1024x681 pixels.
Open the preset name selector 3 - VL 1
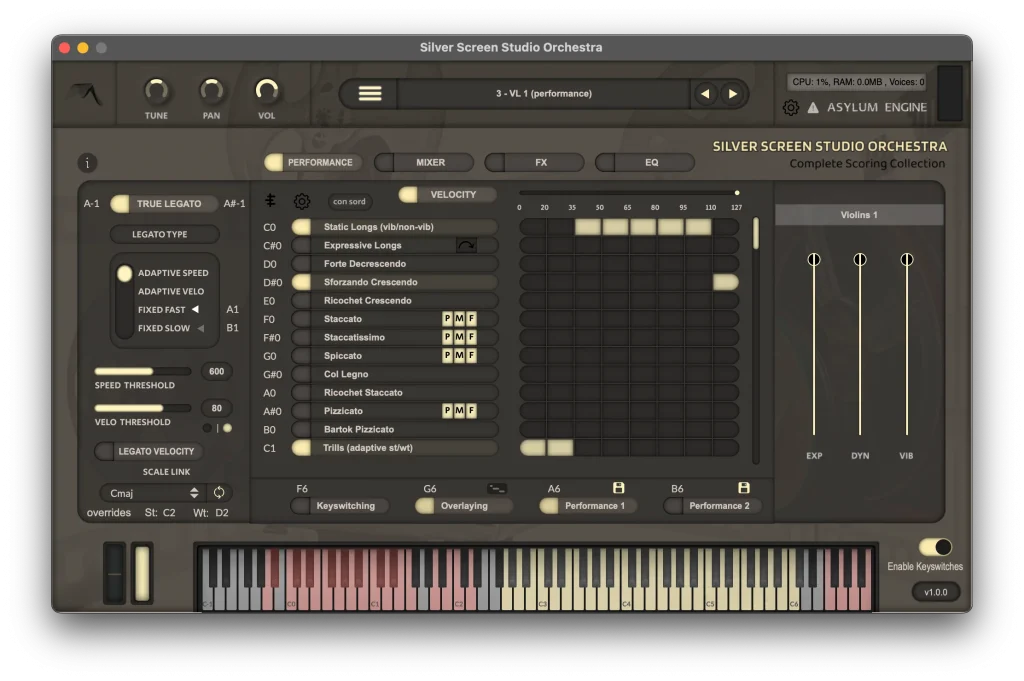pos(543,93)
